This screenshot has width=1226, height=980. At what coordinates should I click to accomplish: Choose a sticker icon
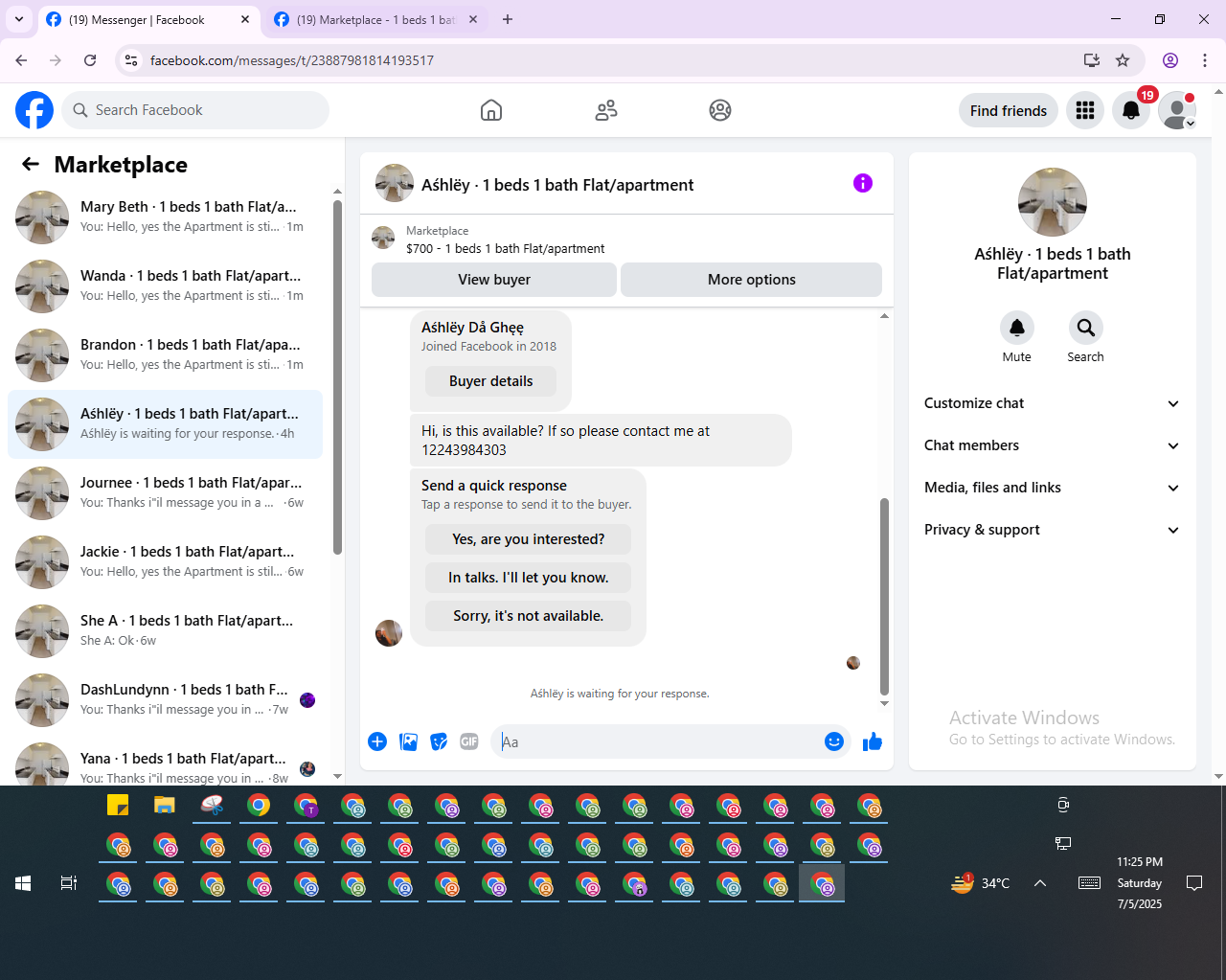pyautogui.click(x=439, y=741)
